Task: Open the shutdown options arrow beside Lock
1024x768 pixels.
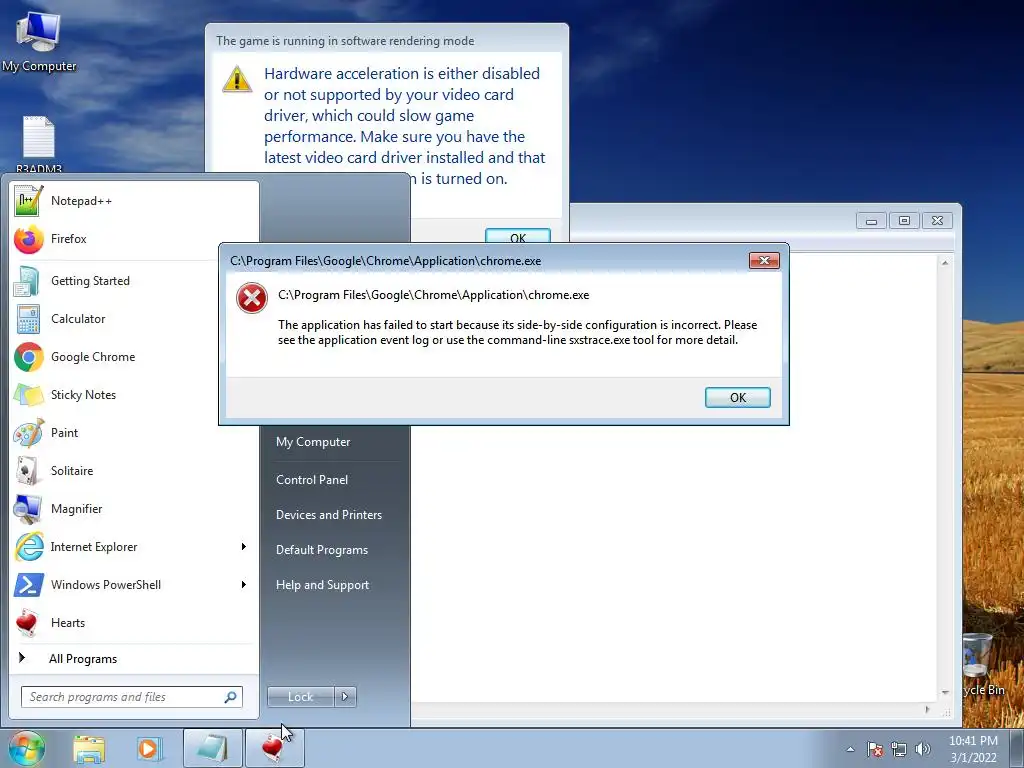Action: [345, 697]
